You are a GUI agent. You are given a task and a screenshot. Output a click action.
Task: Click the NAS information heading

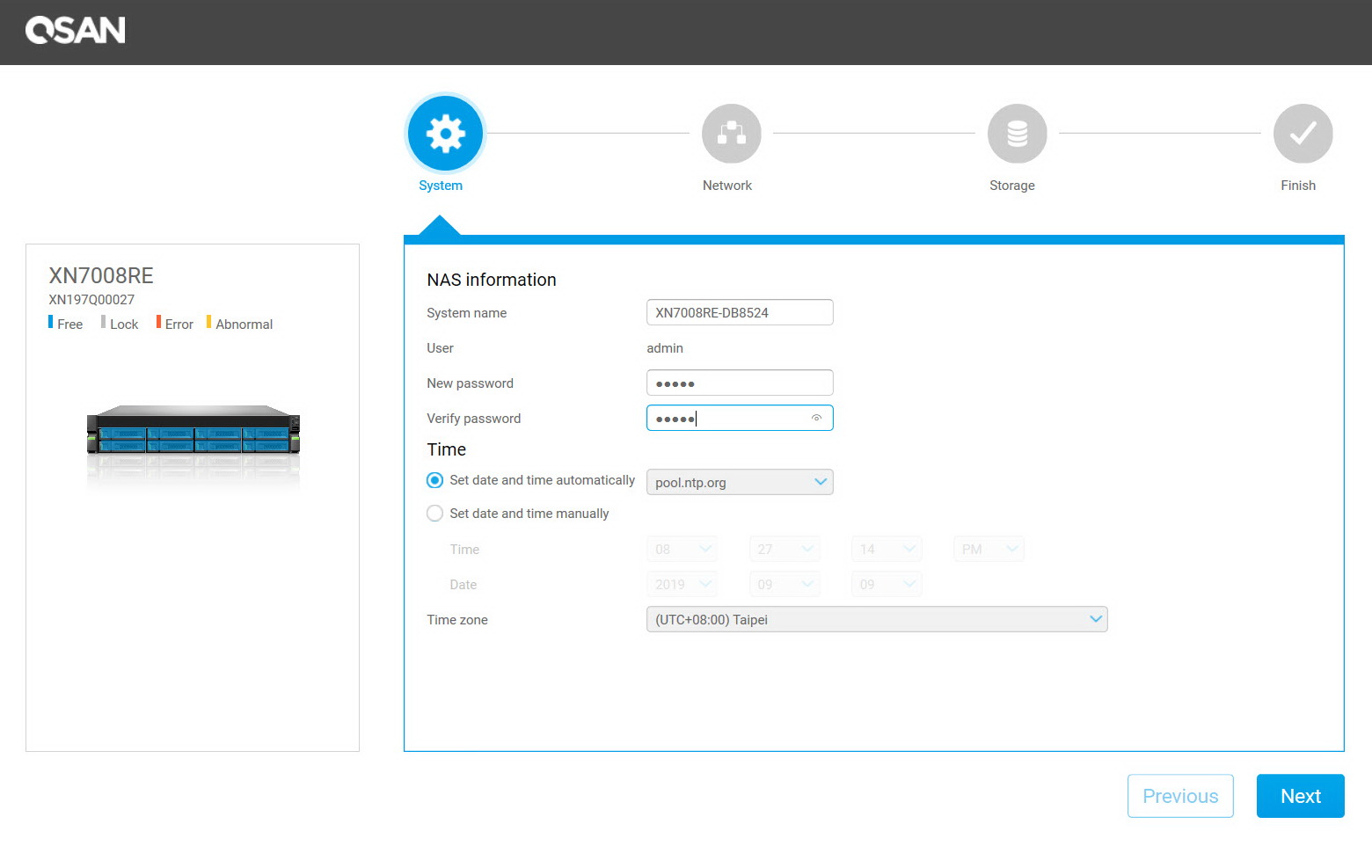tap(492, 280)
